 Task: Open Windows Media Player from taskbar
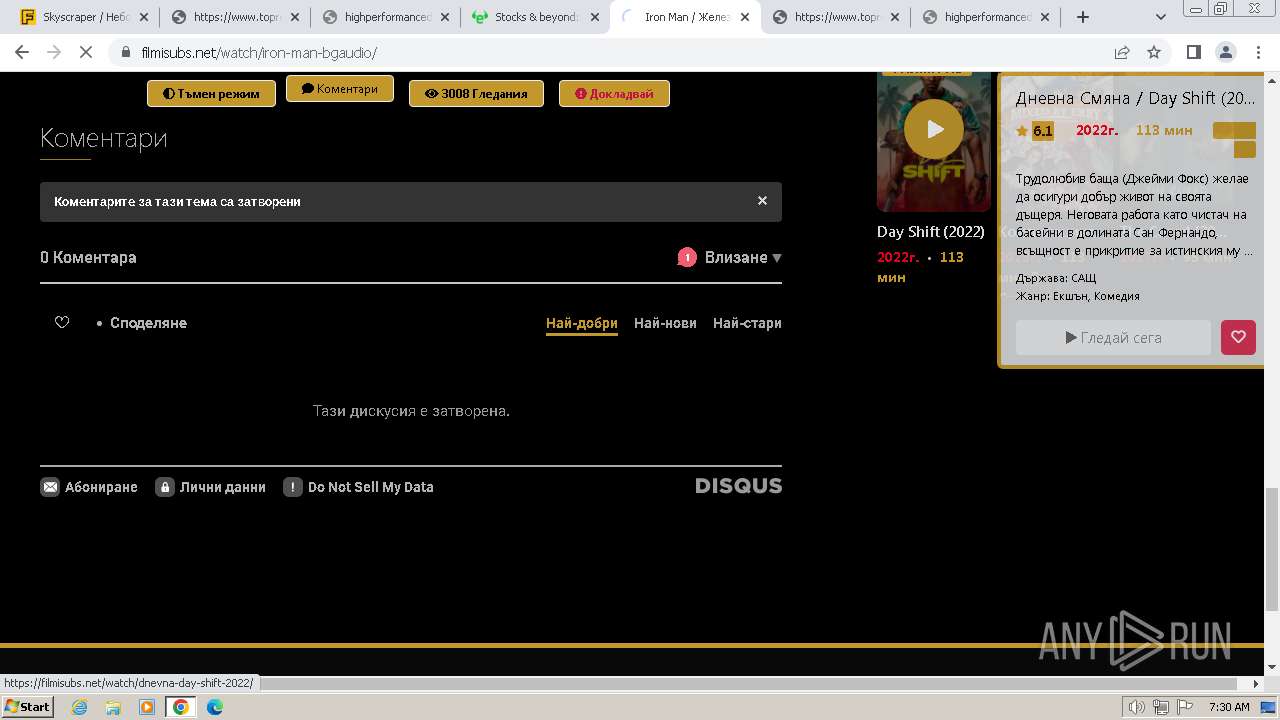pyautogui.click(x=147, y=706)
